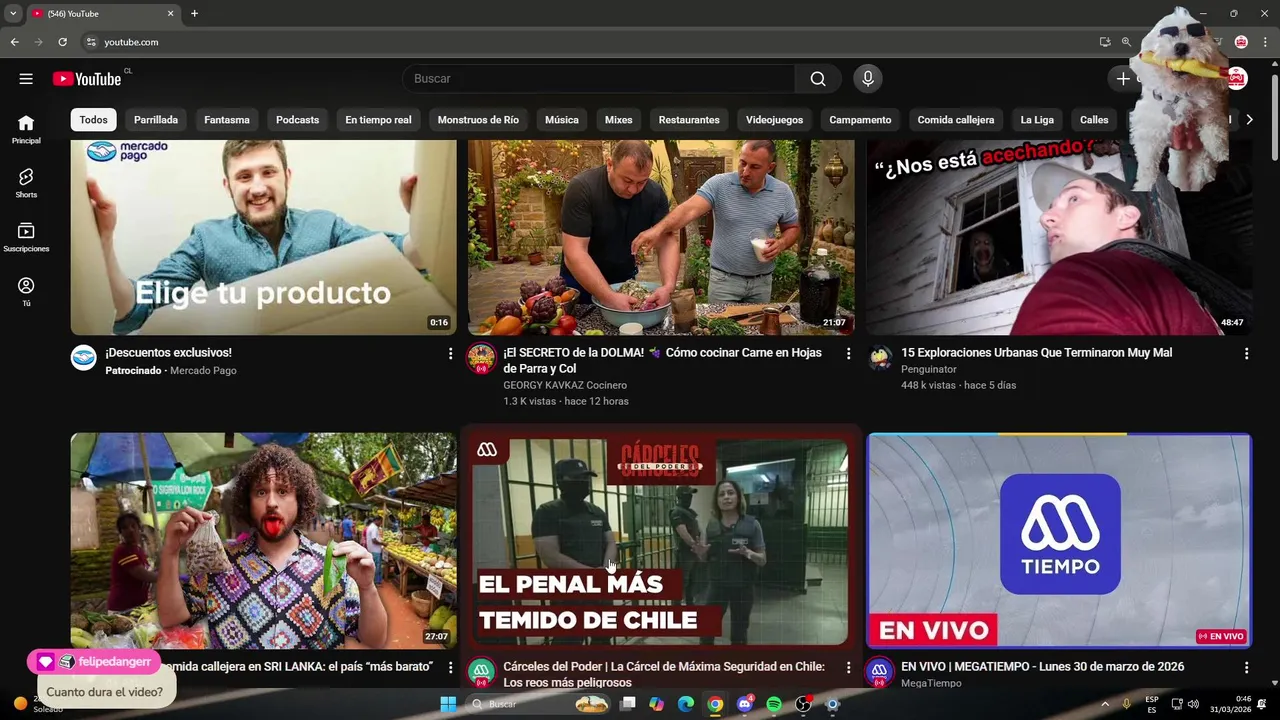Viewport: 1280px width, 720px height.
Task: Open a new browser tab
Action: 194,14
